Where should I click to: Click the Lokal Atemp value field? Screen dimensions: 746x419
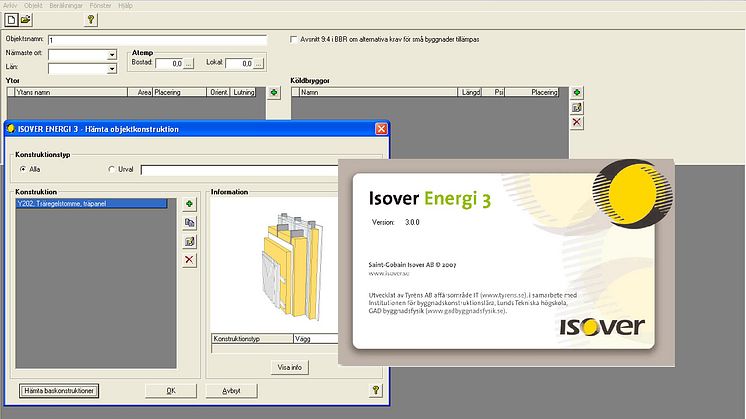[x=239, y=63]
